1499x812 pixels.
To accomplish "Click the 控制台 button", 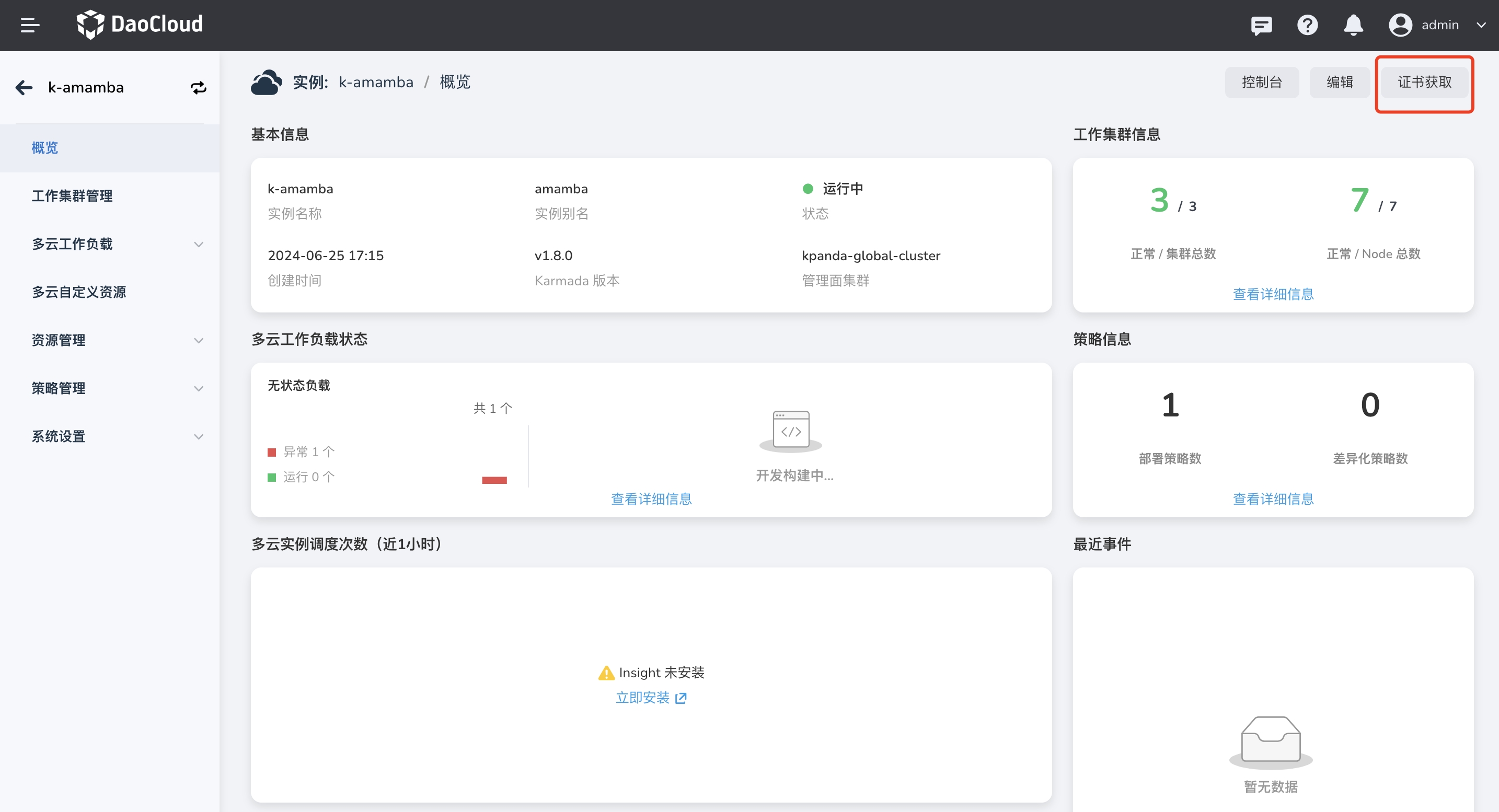I will pos(1262,83).
